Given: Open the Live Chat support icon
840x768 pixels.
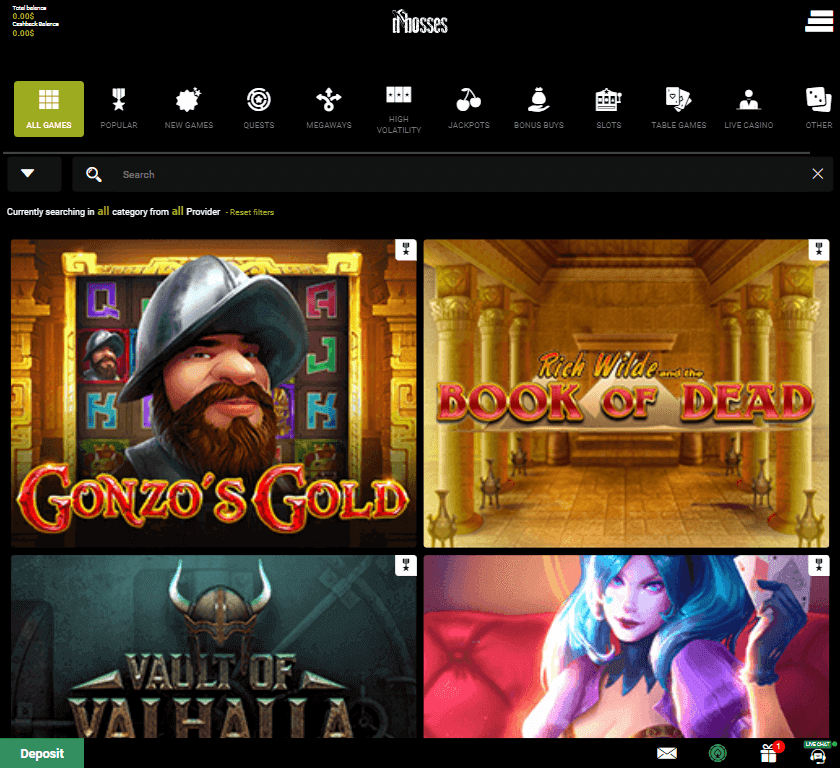Looking at the screenshot, I should click(818, 752).
